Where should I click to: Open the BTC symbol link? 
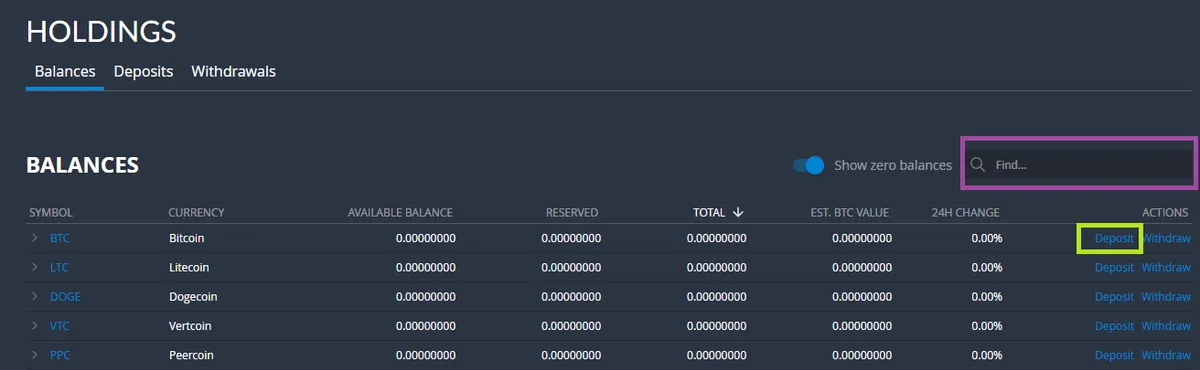(60, 239)
